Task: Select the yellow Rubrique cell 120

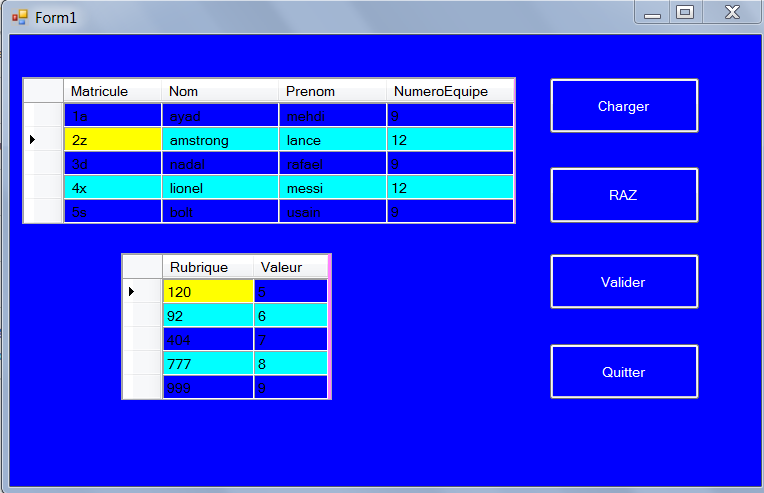Action: point(207,291)
